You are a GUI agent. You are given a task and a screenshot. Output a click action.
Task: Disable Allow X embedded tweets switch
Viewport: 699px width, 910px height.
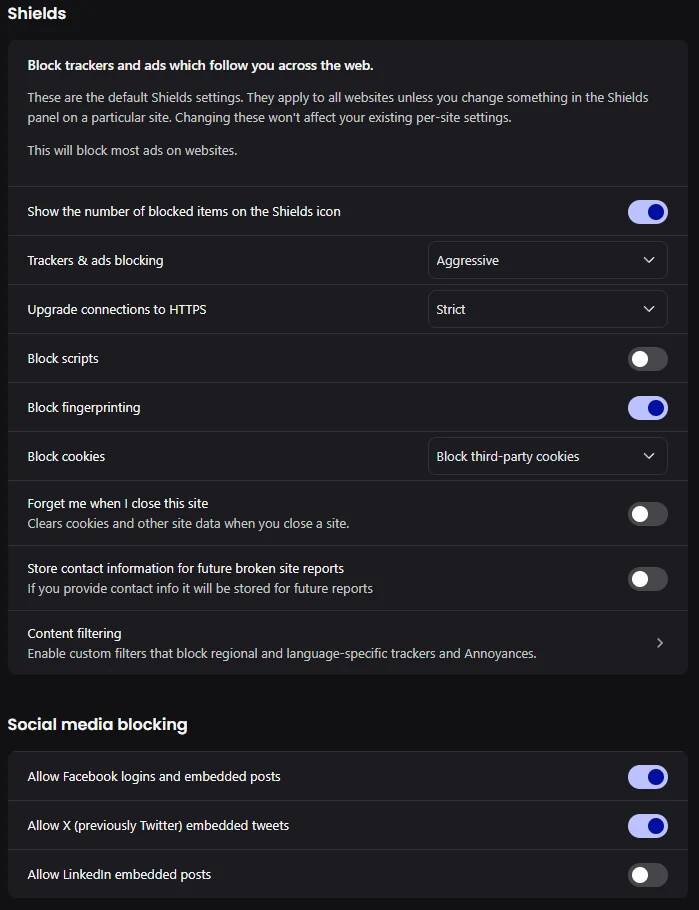647,826
